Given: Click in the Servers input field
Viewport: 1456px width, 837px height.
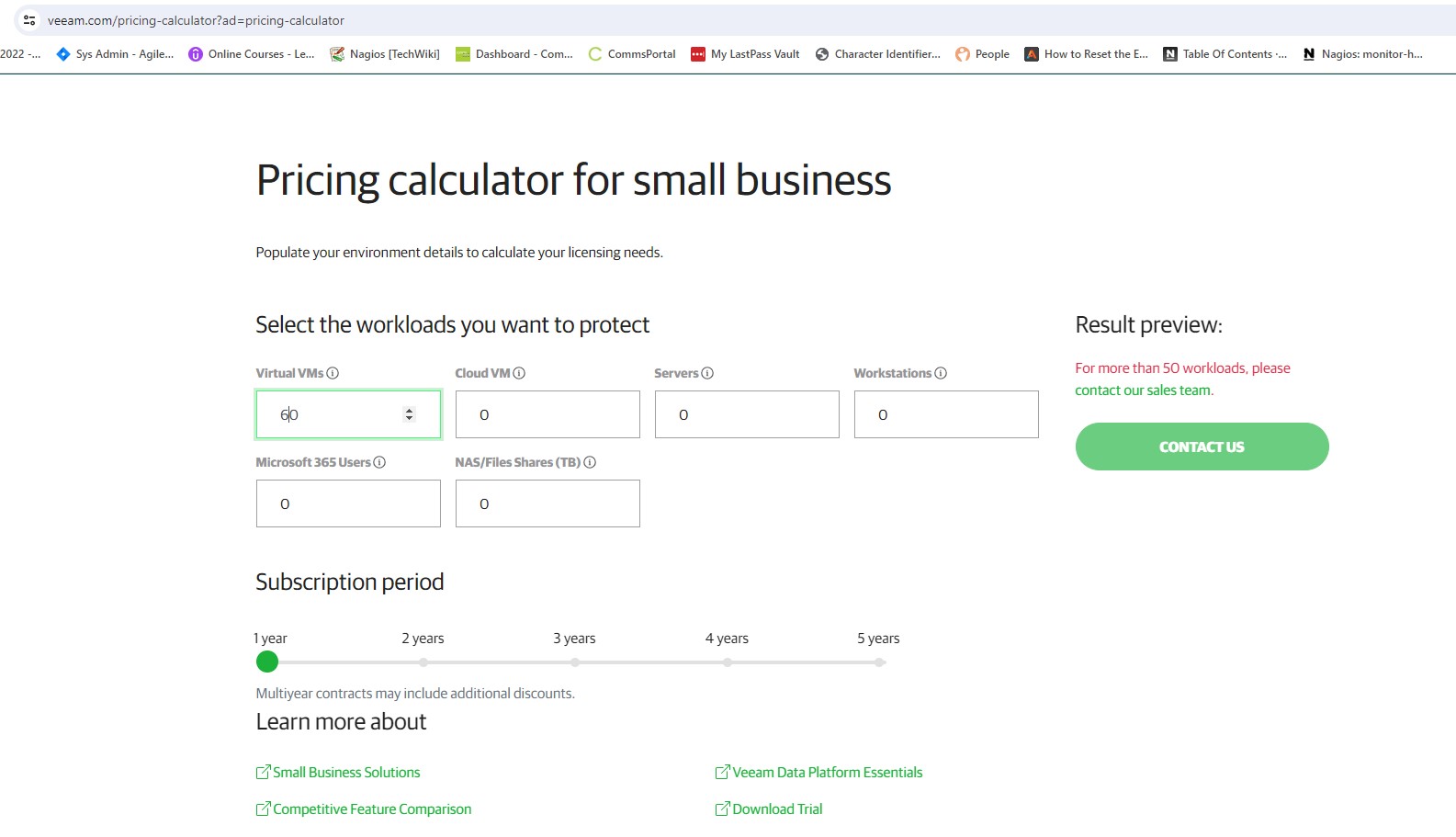Looking at the screenshot, I should (x=747, y=414).
